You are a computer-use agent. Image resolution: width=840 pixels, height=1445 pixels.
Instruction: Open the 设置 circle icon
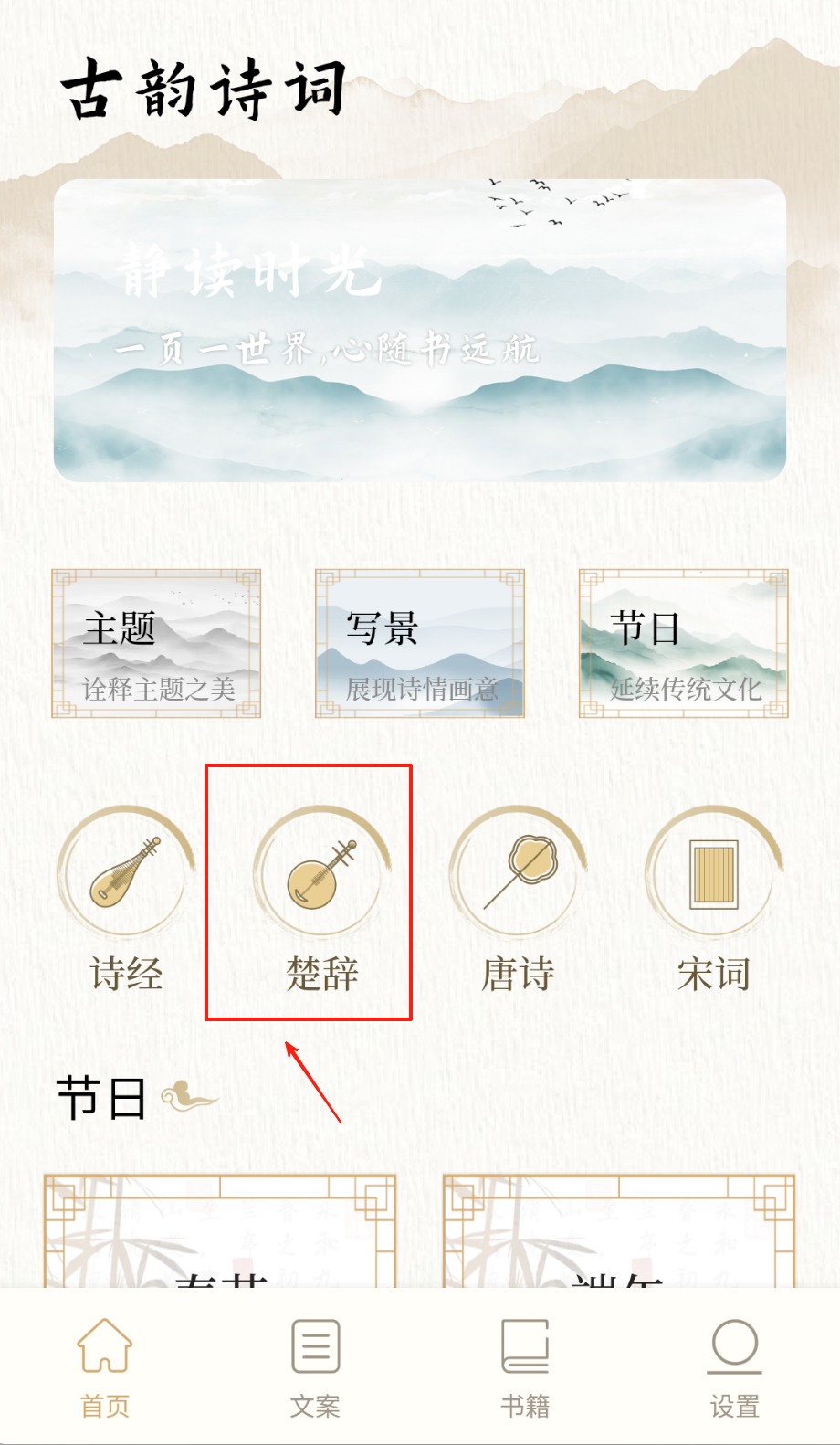click(735, 1346)
